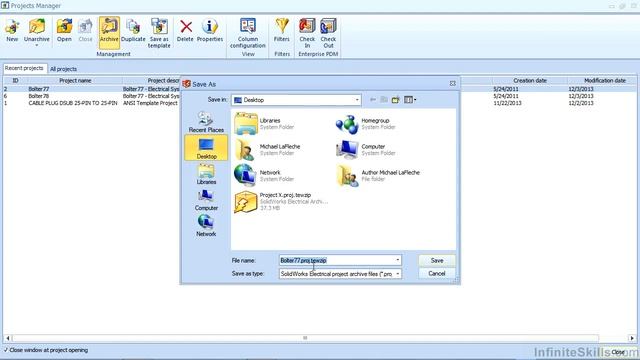This screenshot has height=360, width=640.
Task: Select Network item in file list
Action: pyautogui.click(x=264, y=176)
